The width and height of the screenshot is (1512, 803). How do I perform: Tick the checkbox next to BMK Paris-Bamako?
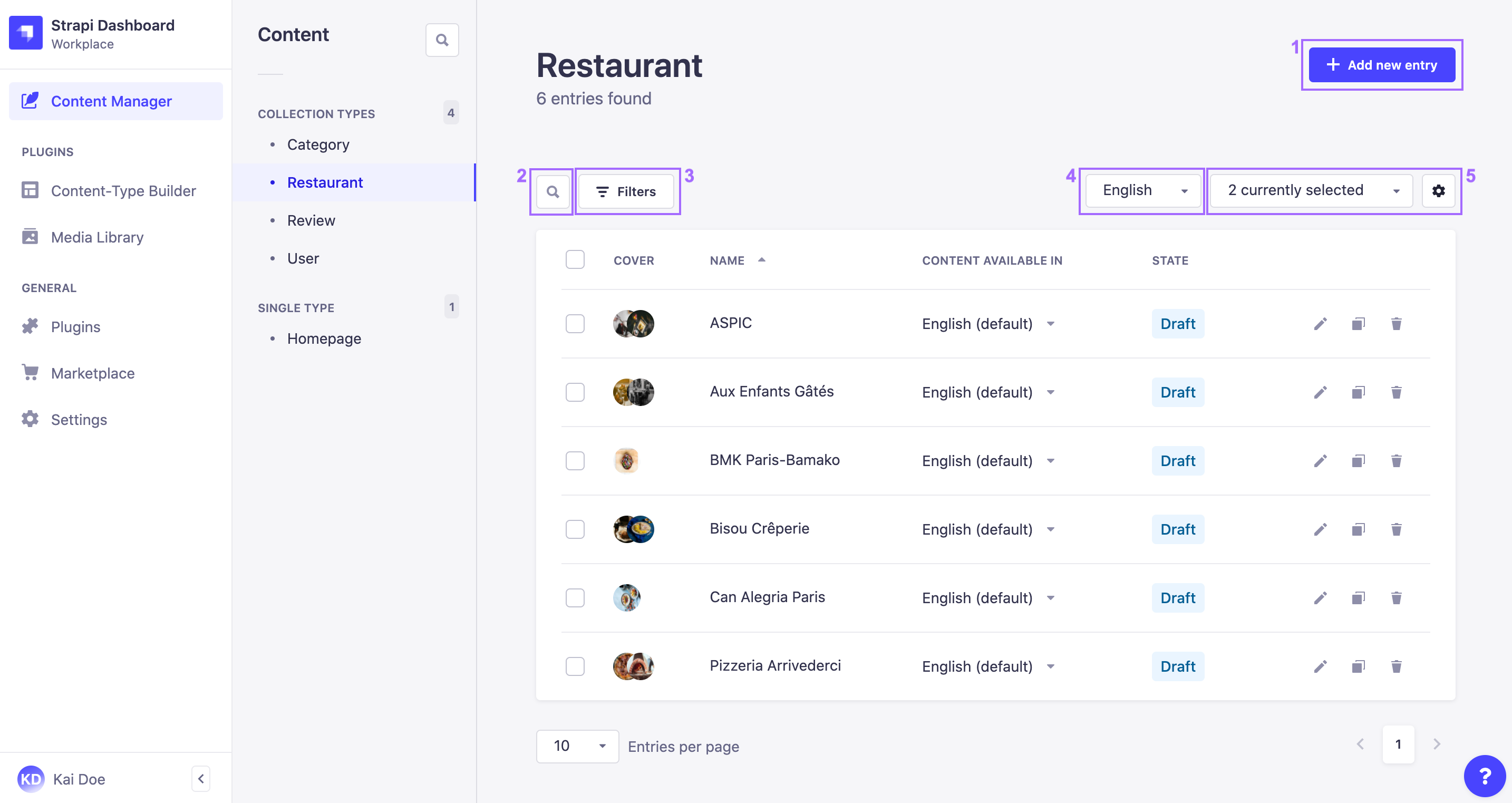click(x=575, y=460)
